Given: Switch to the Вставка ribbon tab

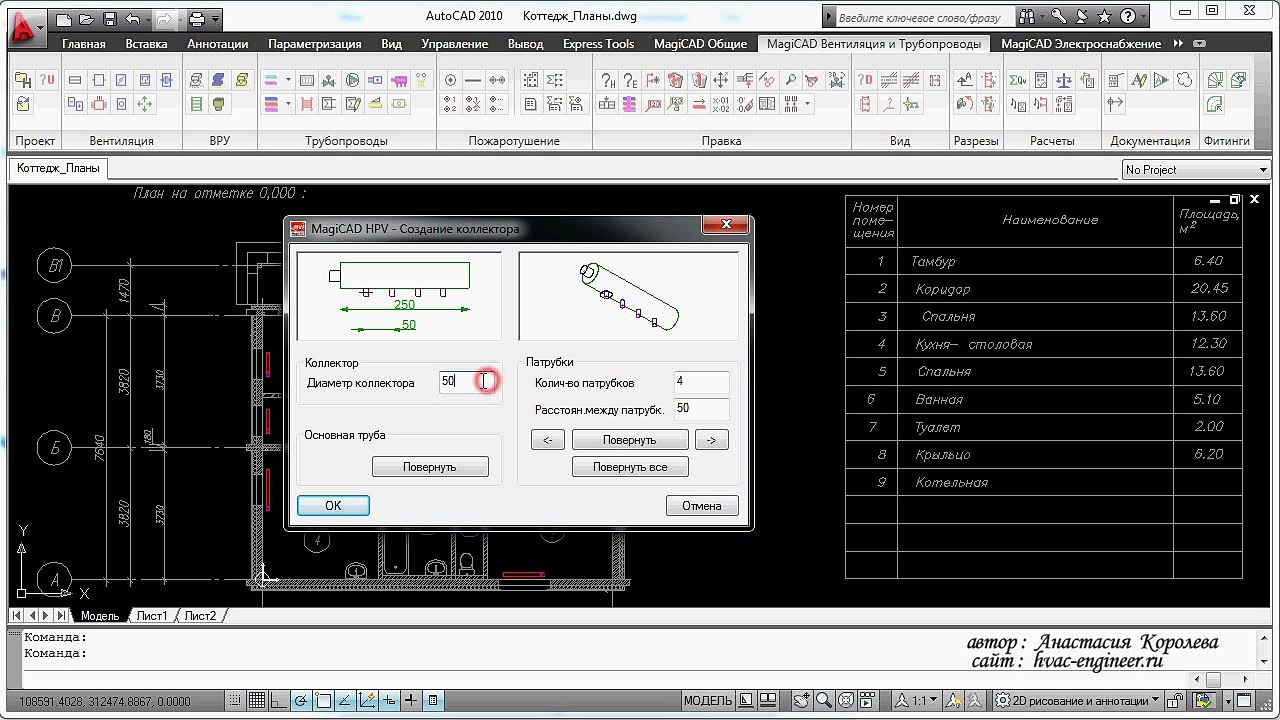Looking at the screenshot, I should coord(146,44).
